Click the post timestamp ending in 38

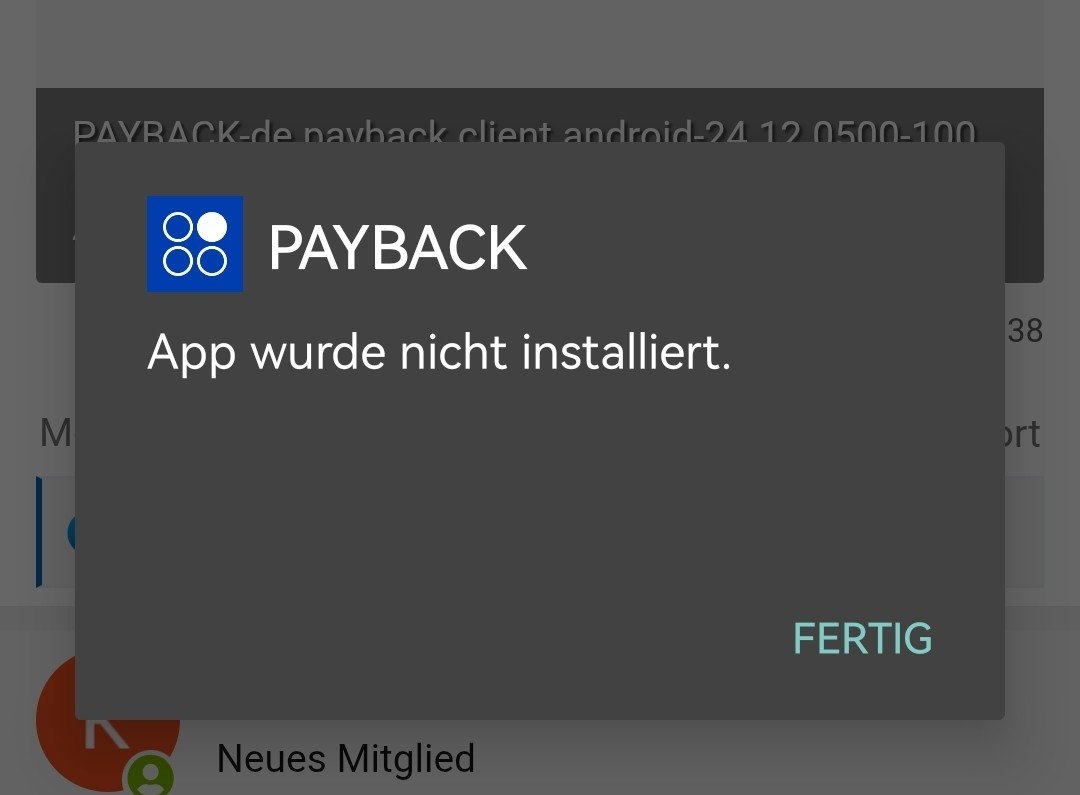pyautogui.click(x=1025, y=331)
